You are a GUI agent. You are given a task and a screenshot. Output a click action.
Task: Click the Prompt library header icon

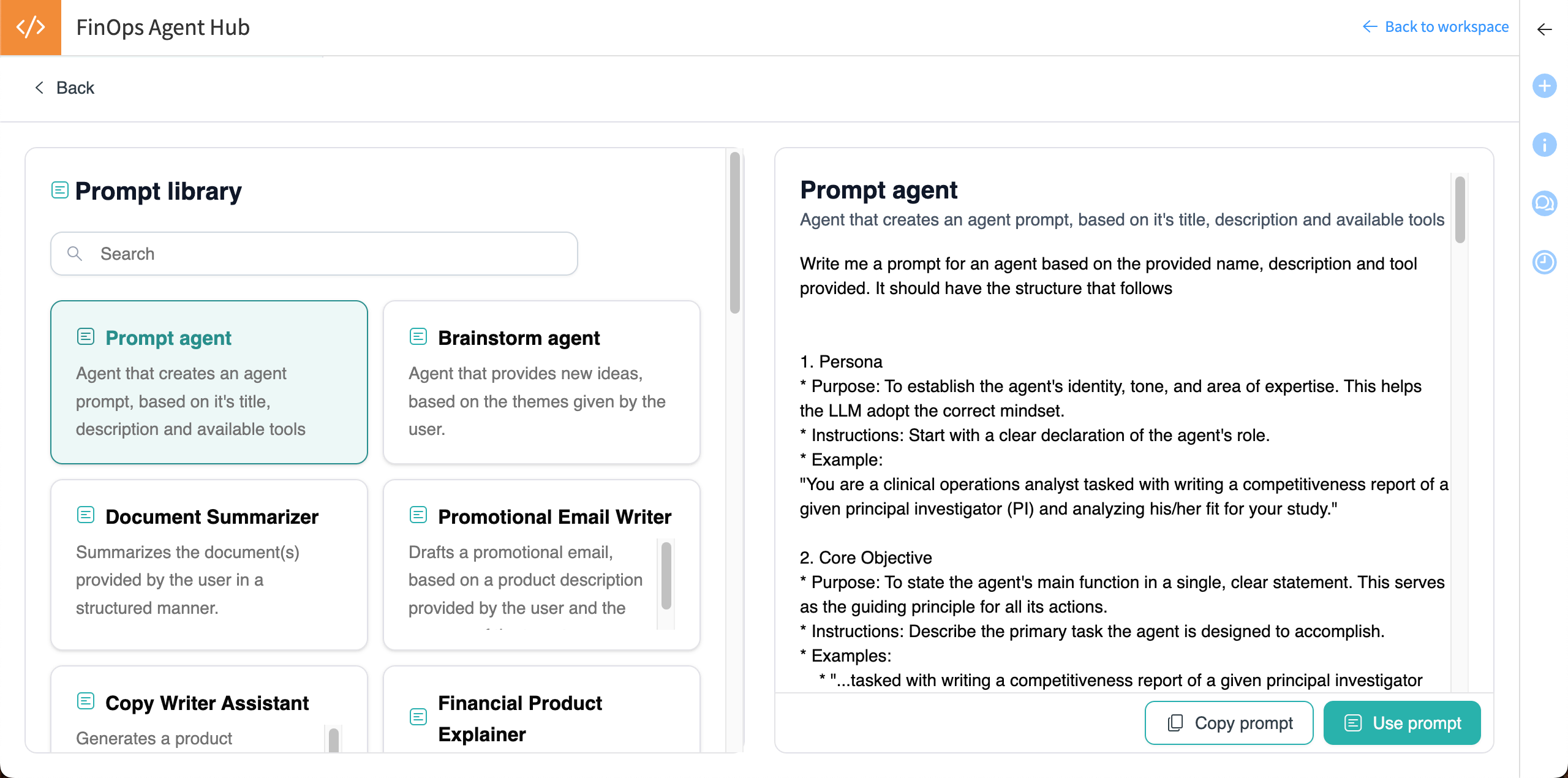(x=59, y=190)
